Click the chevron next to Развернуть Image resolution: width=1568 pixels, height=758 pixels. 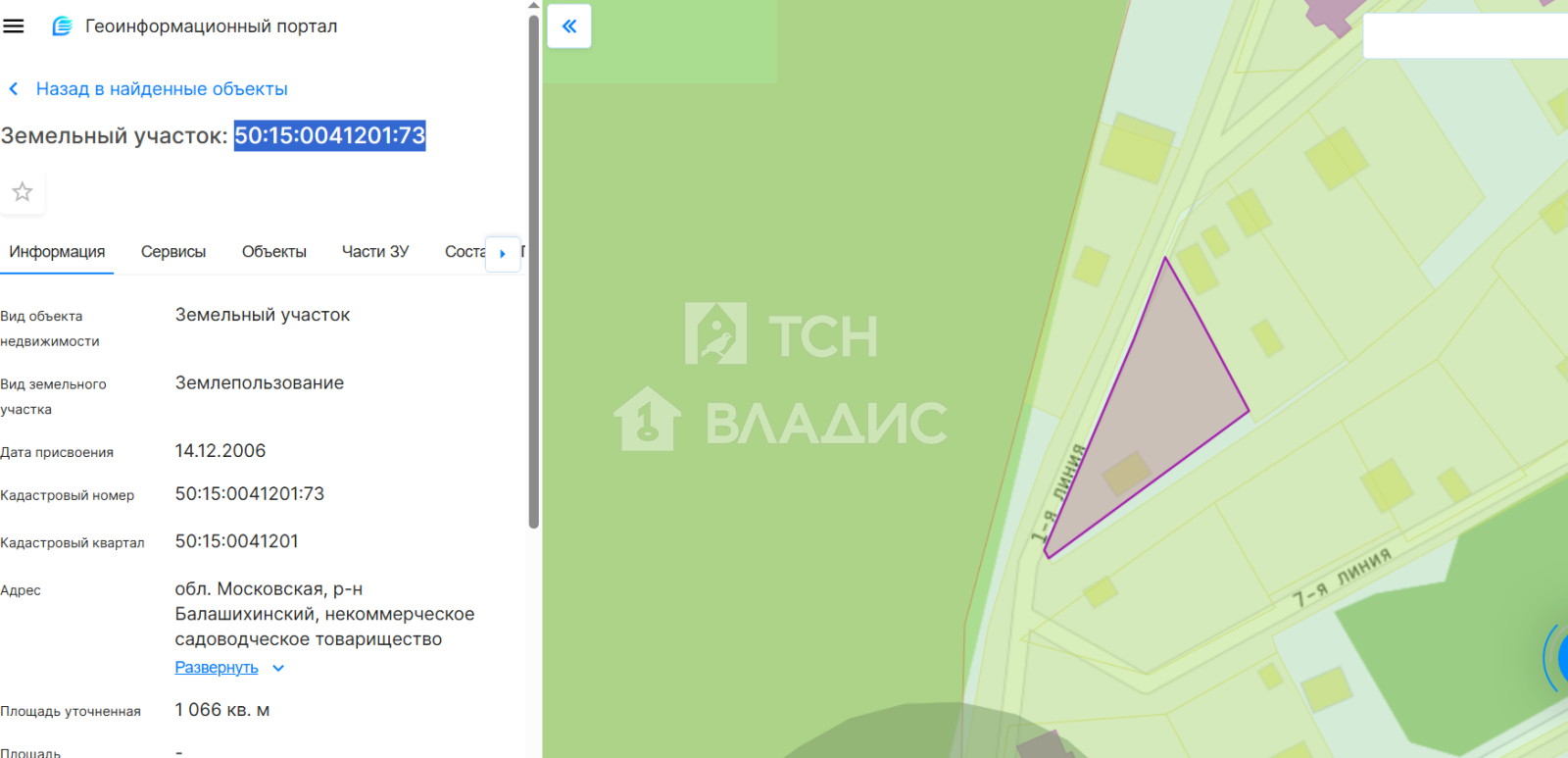(x=278, y=668)
